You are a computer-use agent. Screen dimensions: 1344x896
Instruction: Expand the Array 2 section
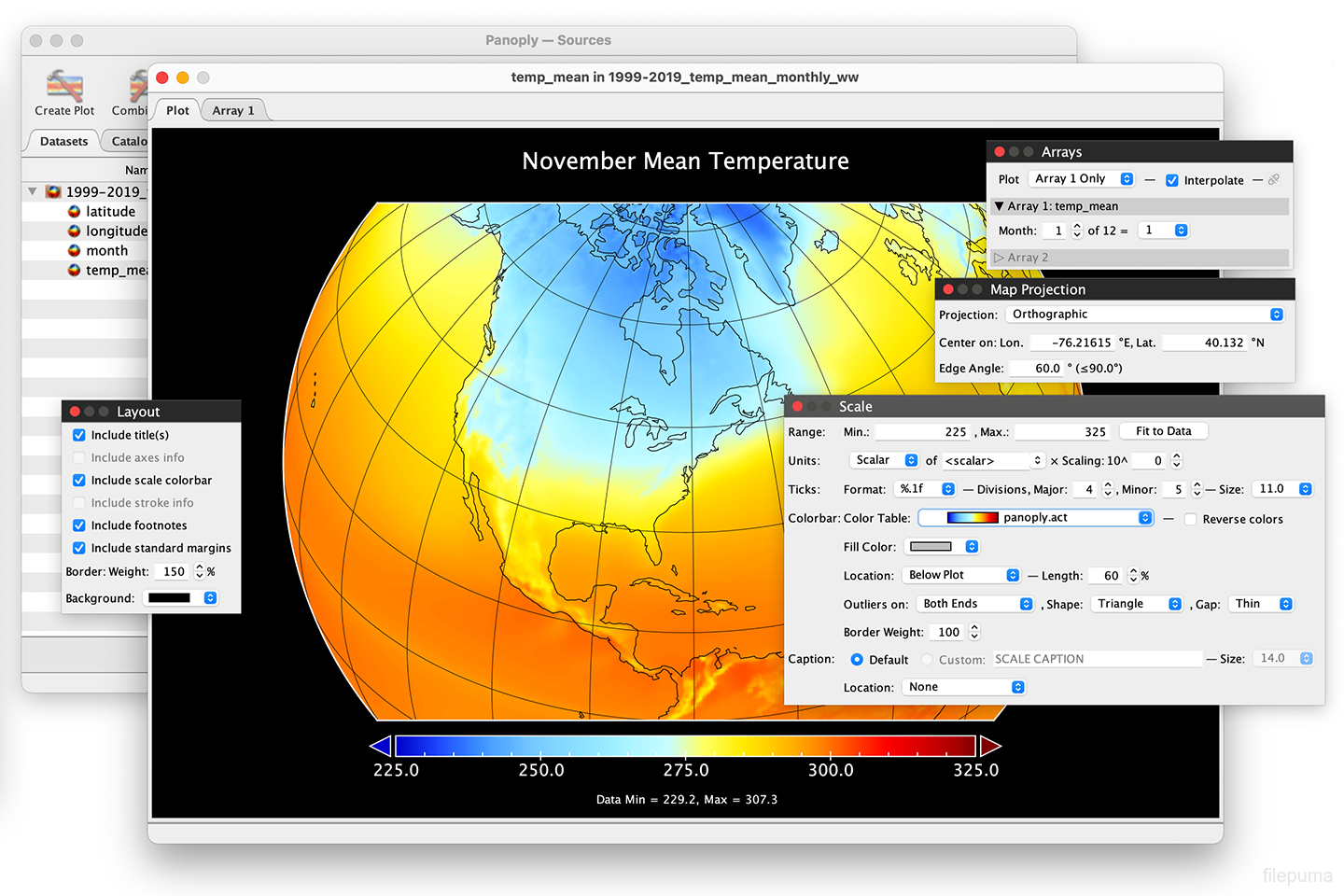[x=1000, y=258]
